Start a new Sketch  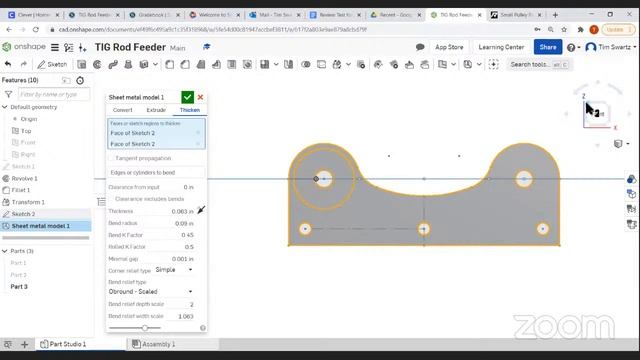[x=52, y=64]
